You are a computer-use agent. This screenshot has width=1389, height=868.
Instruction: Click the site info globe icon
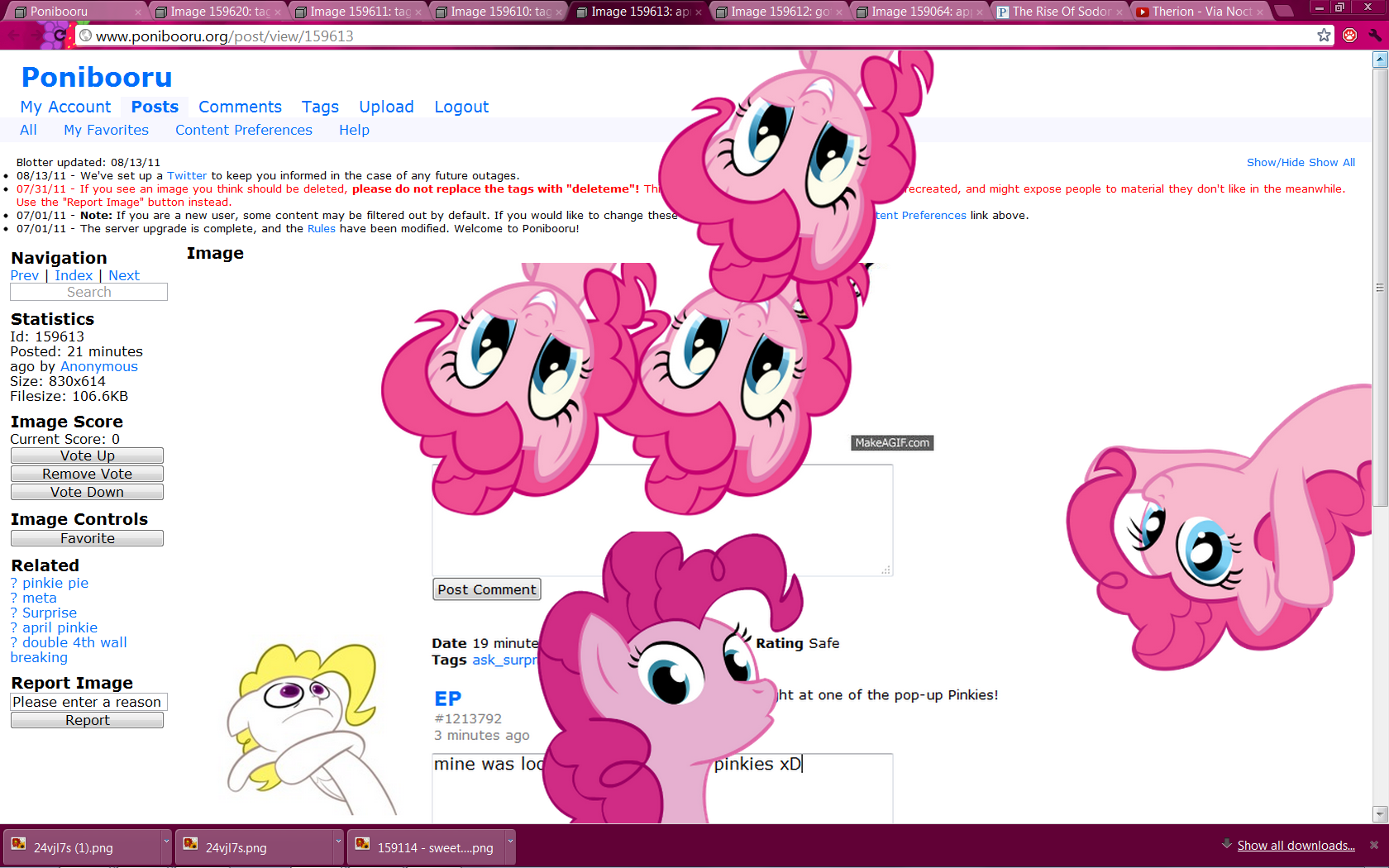coord(85,36)
